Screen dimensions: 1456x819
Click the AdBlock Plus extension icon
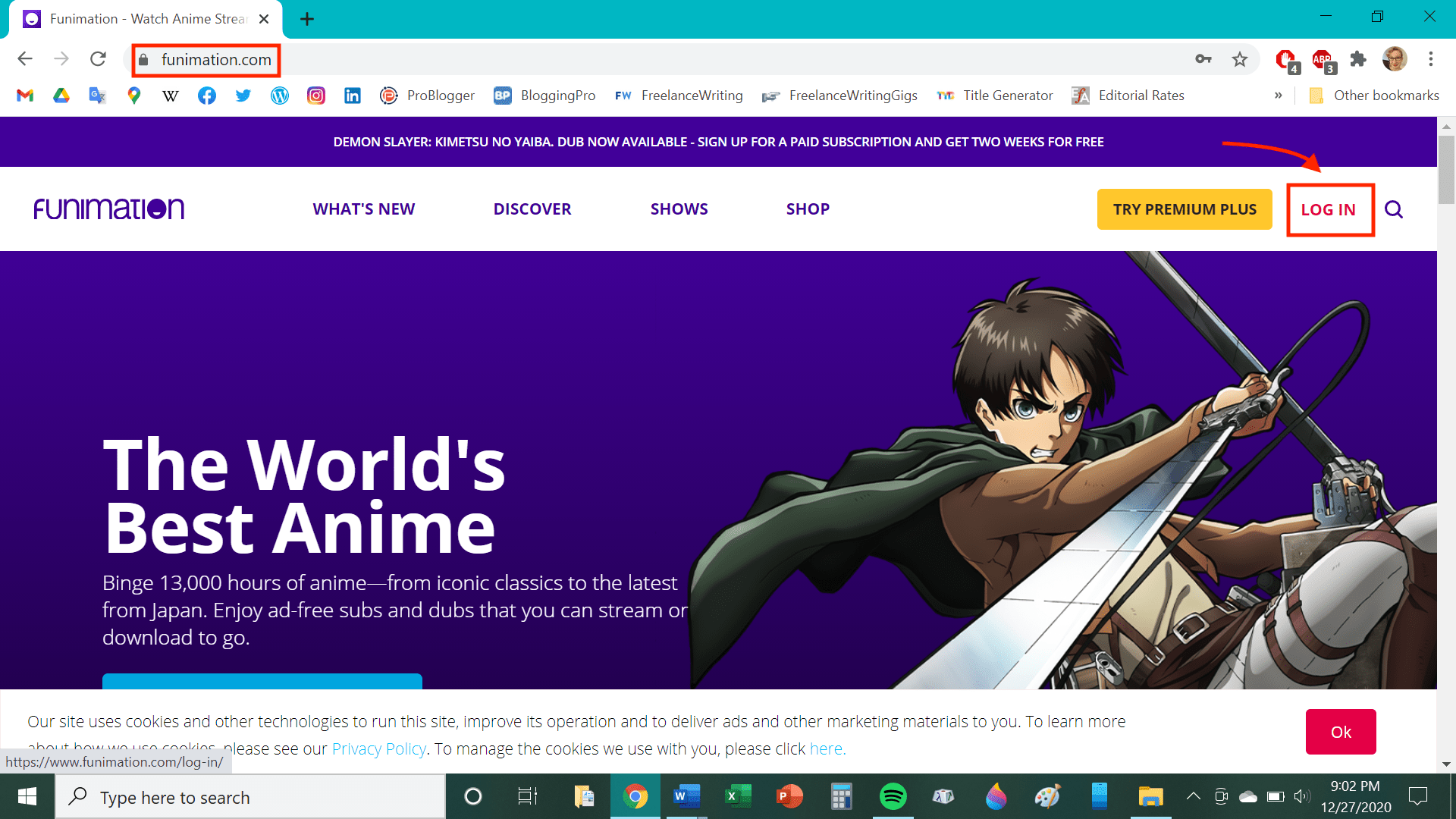click(1322, 59)
